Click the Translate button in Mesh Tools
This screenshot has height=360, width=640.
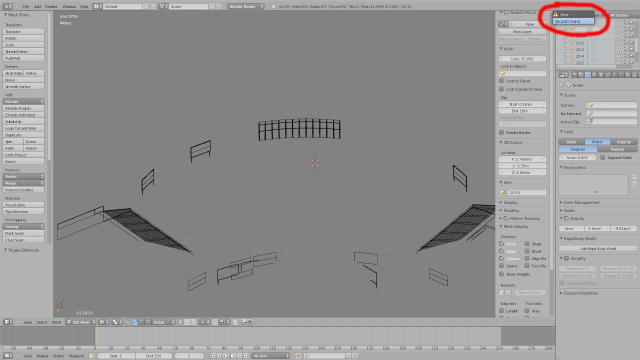tap(24, 31)
